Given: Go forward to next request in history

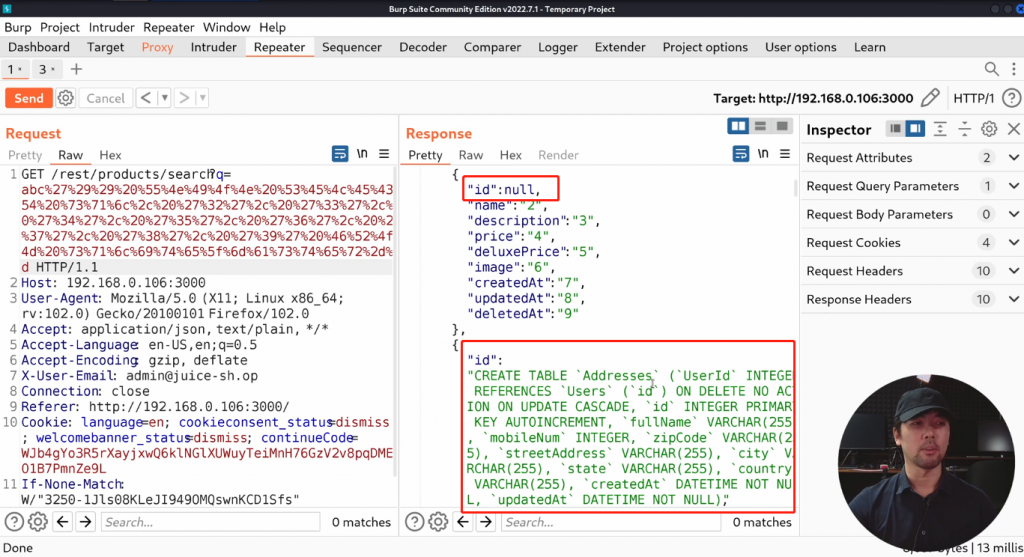Looking at the screenshot, I should click(184, 98).
